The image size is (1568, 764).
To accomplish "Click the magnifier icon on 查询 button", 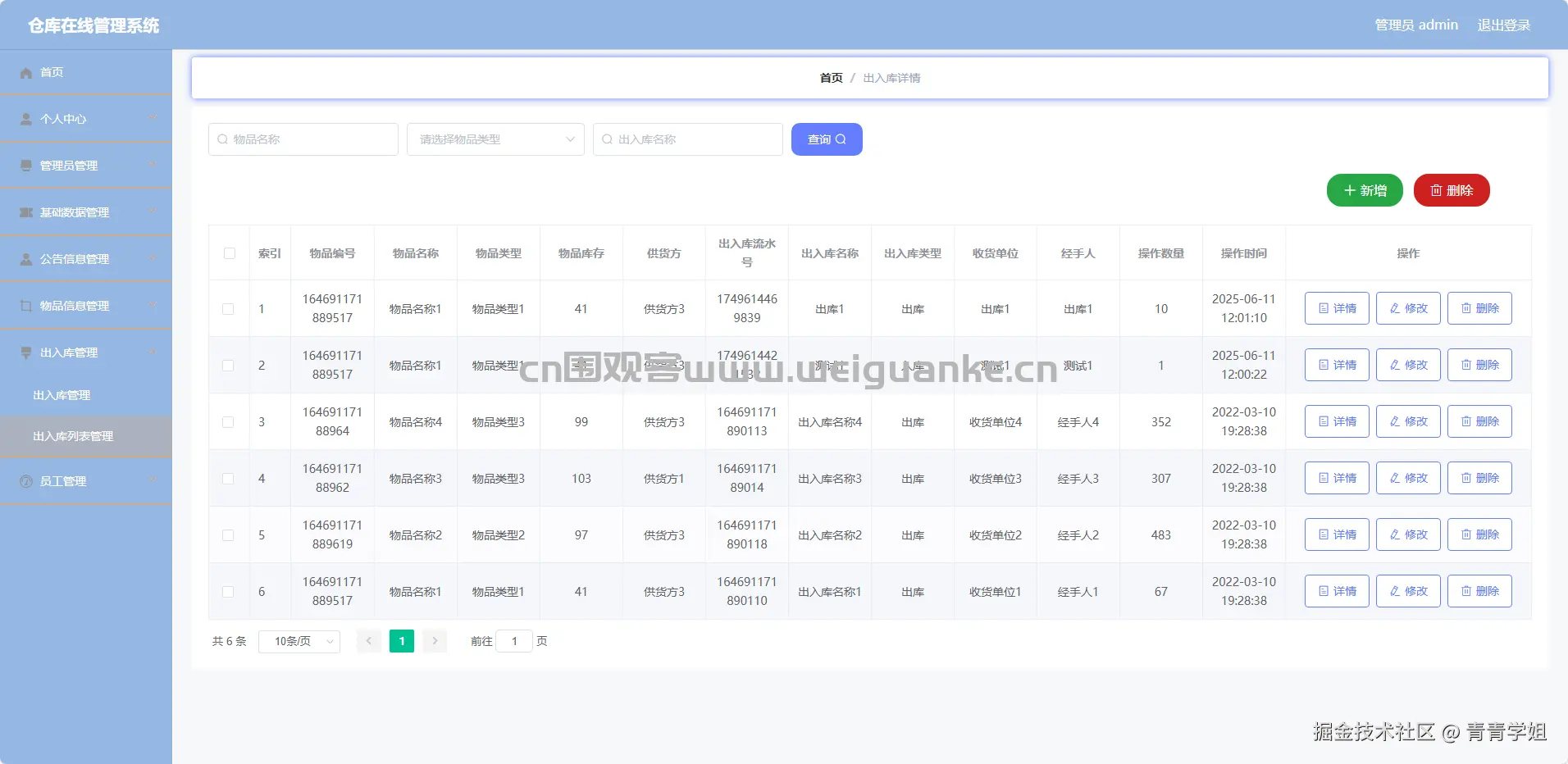I will pyautogui.click(x=841, y=140).
